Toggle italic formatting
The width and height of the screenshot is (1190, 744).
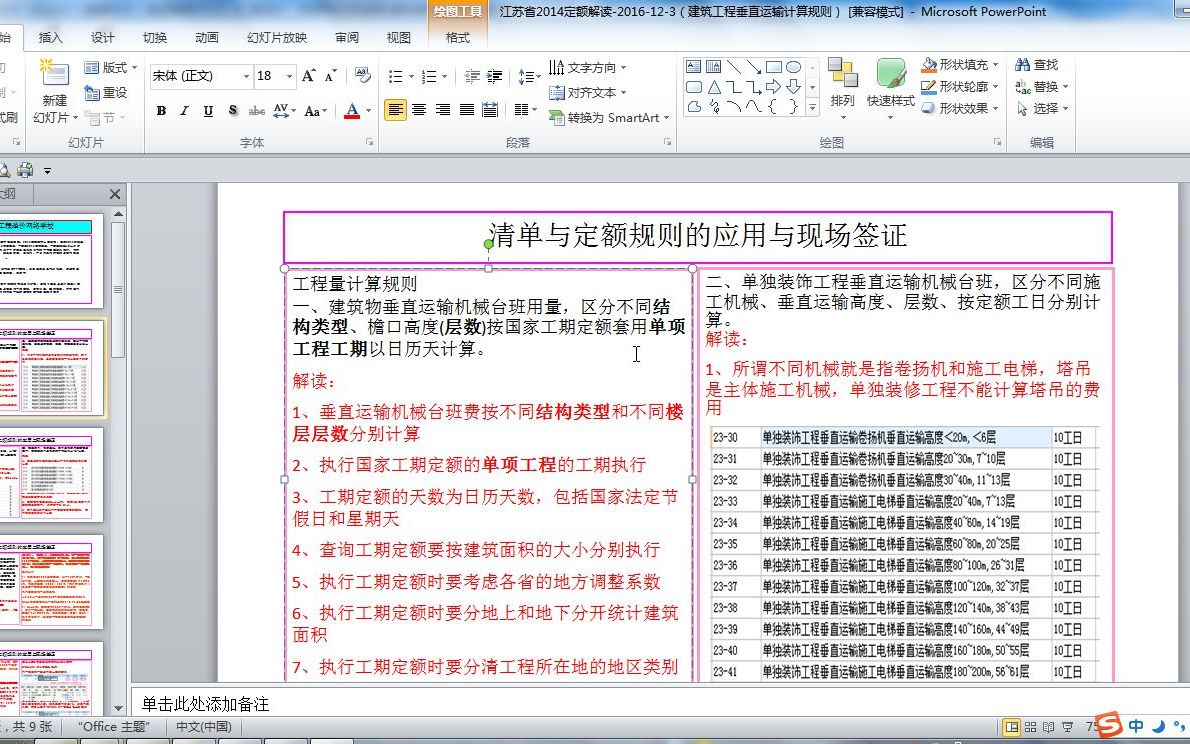click(x=185, y=111)
